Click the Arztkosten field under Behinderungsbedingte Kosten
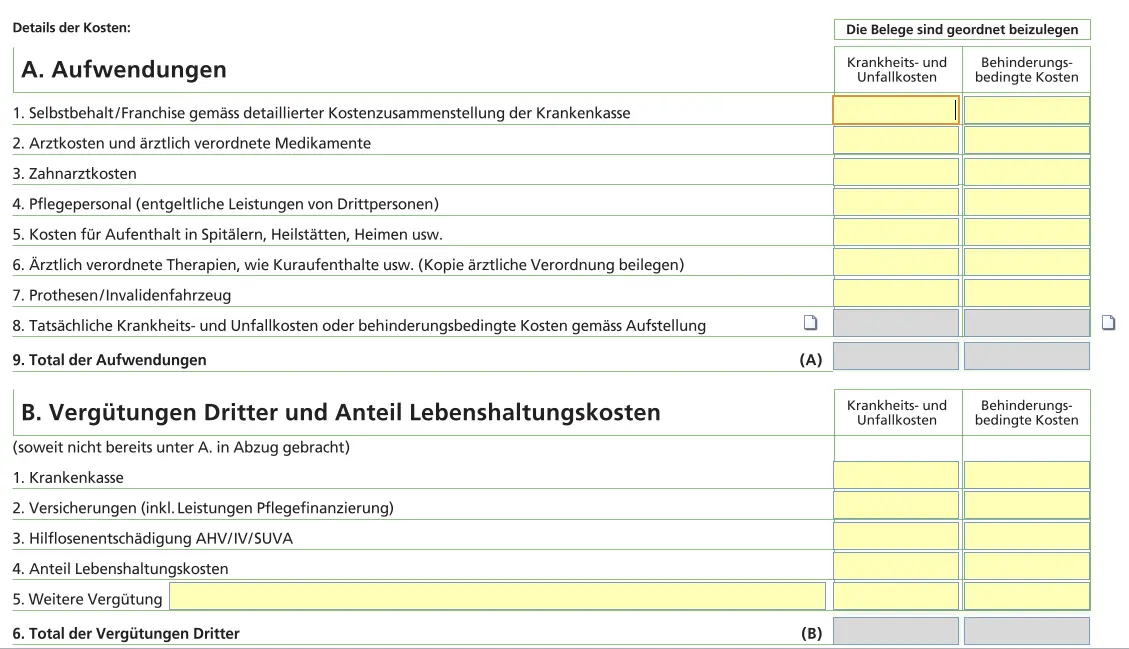This screenshot has width=1129, height=649. point(1025,140)
